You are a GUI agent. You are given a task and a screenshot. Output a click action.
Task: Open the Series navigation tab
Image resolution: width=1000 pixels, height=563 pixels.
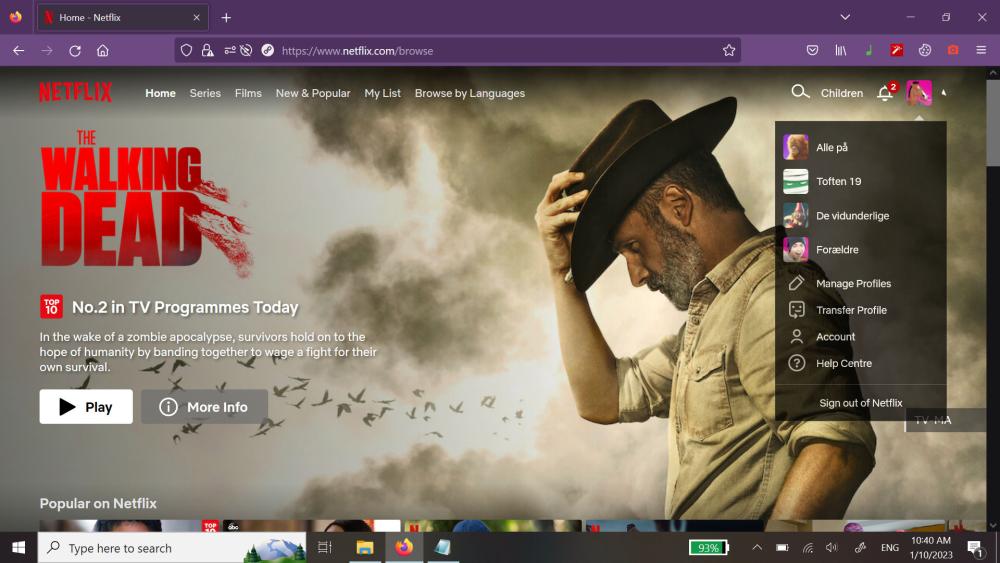coord(205,93)
